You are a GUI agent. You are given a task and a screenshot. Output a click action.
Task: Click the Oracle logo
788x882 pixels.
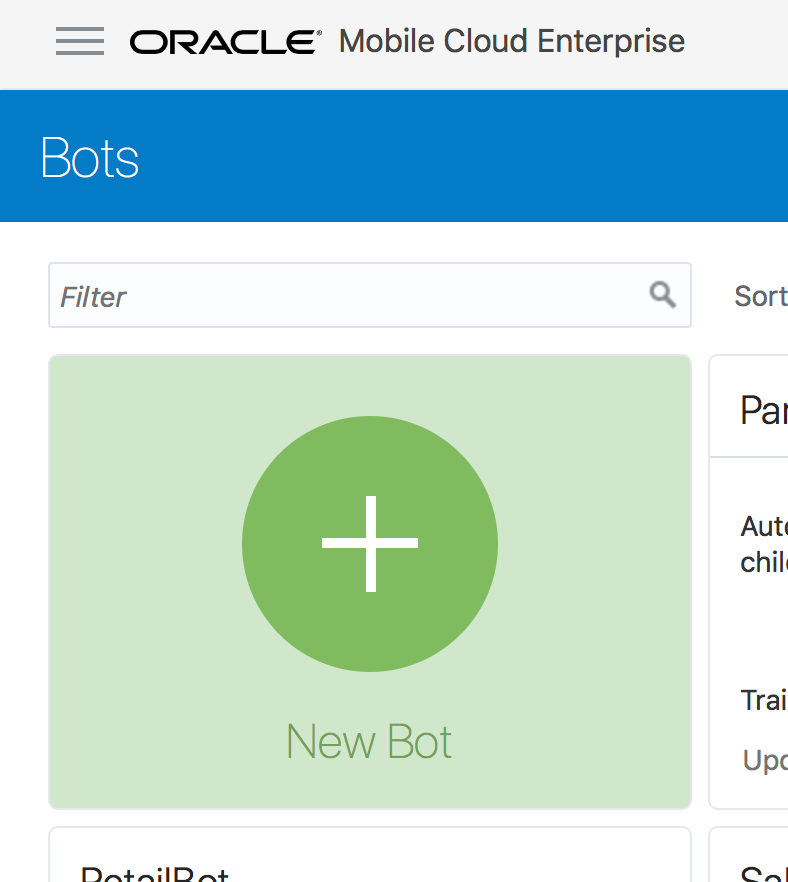tap(226, 42)
